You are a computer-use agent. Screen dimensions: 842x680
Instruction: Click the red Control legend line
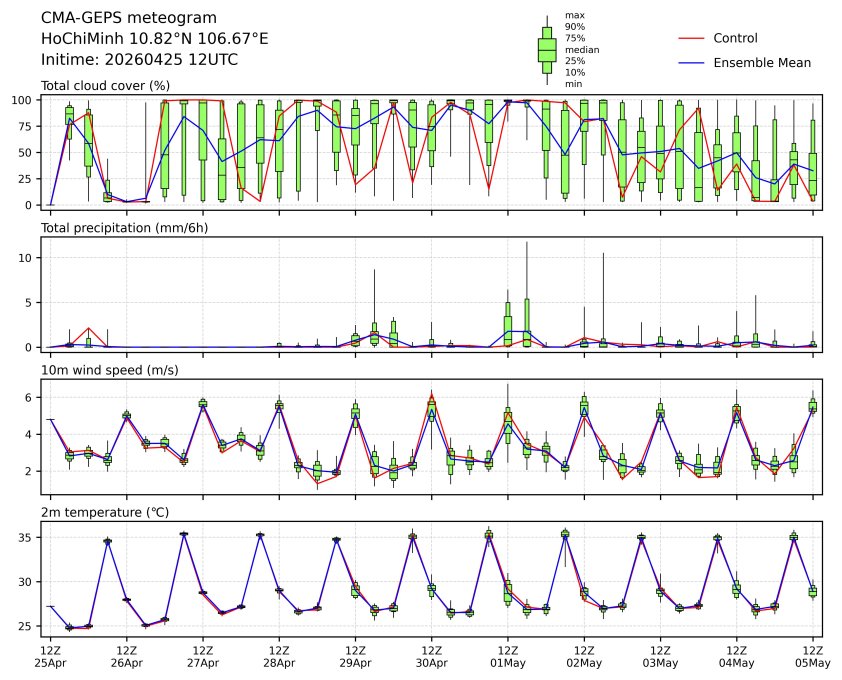(x=692, y=38)
